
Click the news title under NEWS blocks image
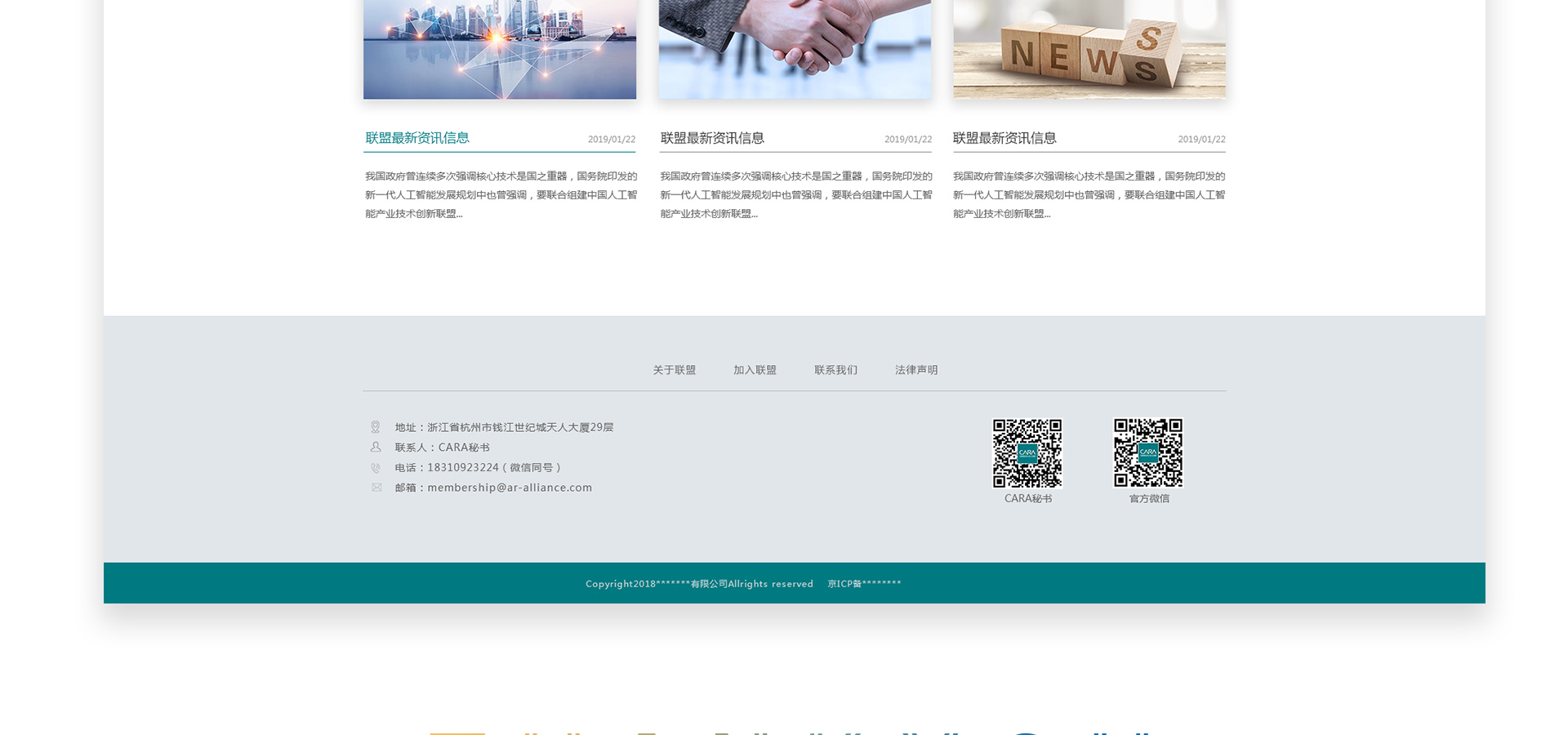tap(1004, 138)
